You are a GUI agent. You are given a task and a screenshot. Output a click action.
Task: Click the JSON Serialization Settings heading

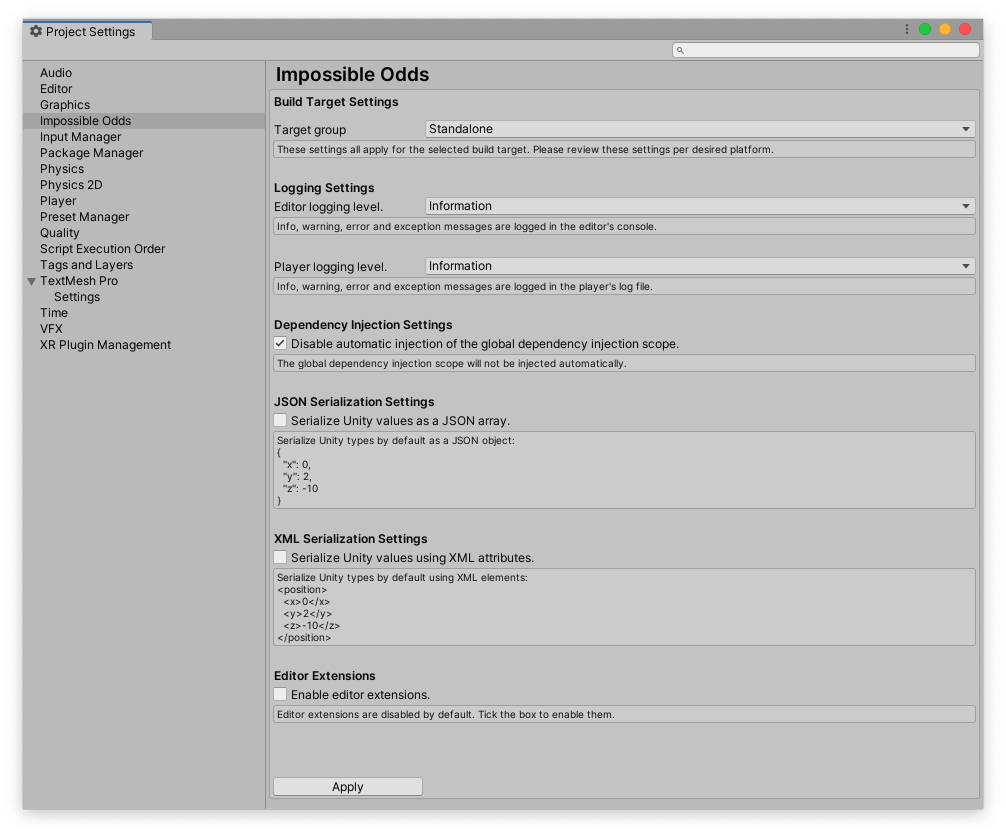point(354,402)
